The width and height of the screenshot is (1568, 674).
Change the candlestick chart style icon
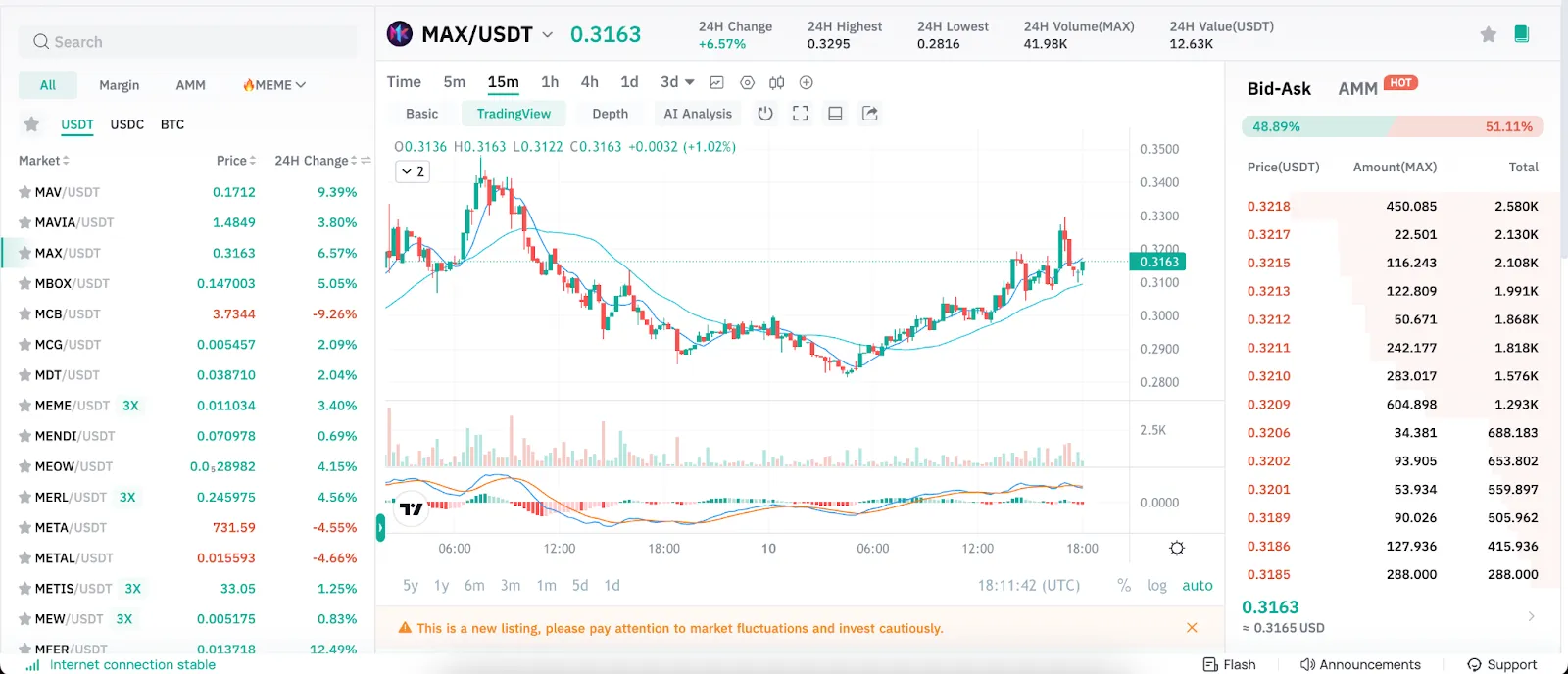pos(776,83)
